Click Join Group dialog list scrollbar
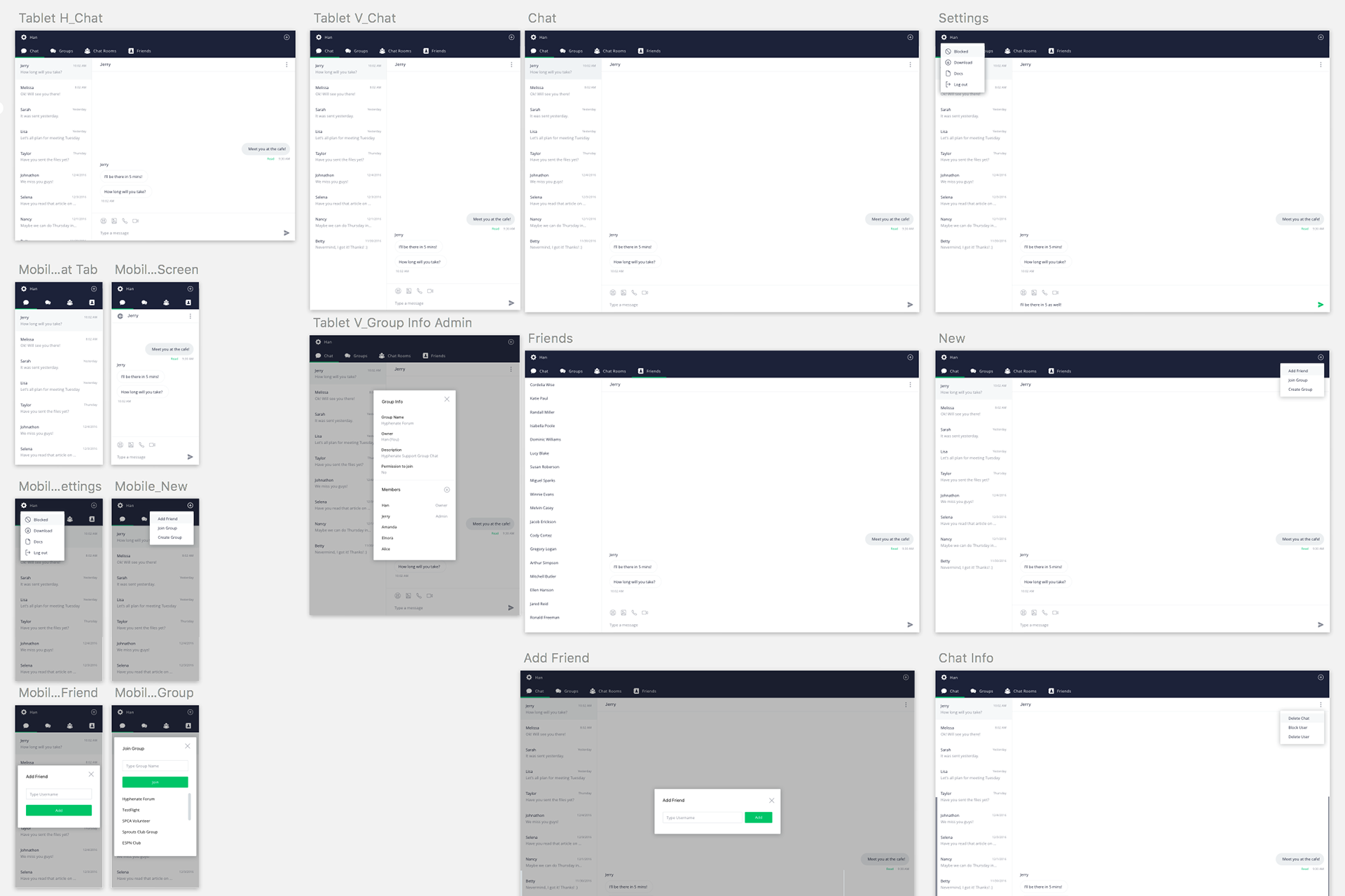1345x896 pixels. tap(190, 807)
